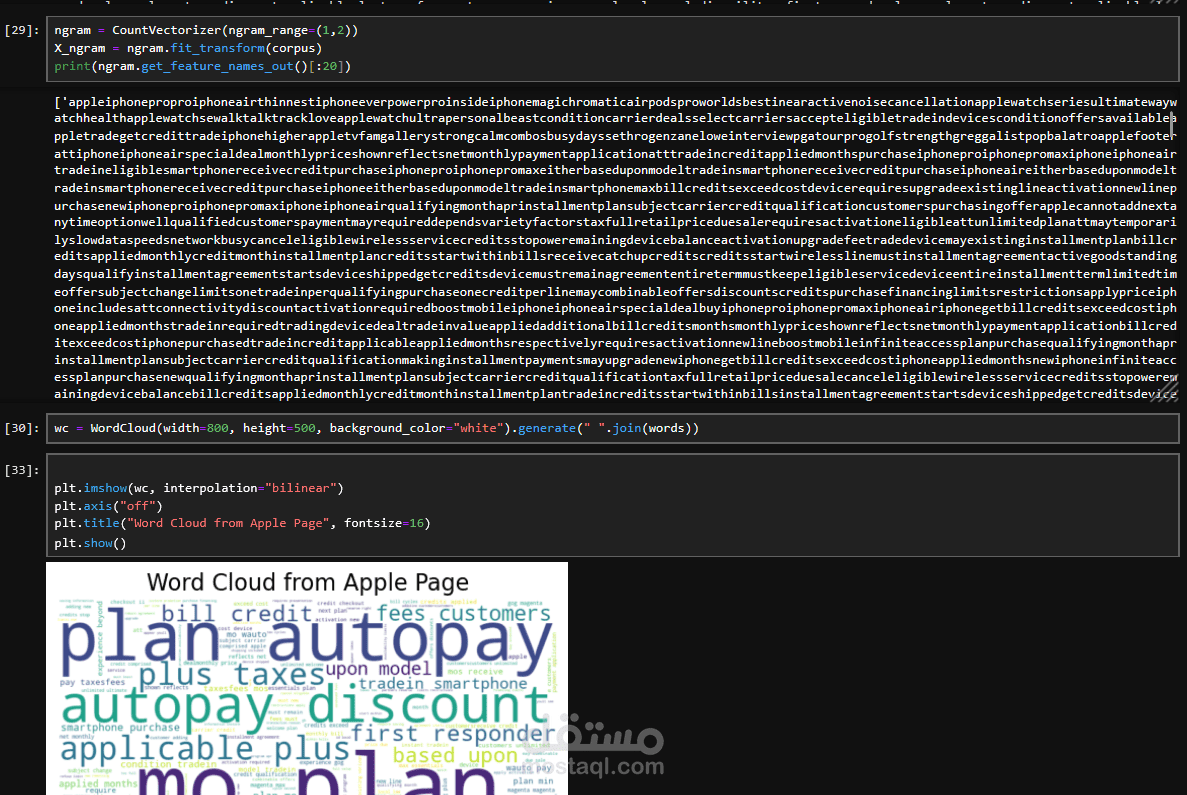Click the output area vertical scrollbar thumb
1187x795 pixels.
tap(1173, 125)
